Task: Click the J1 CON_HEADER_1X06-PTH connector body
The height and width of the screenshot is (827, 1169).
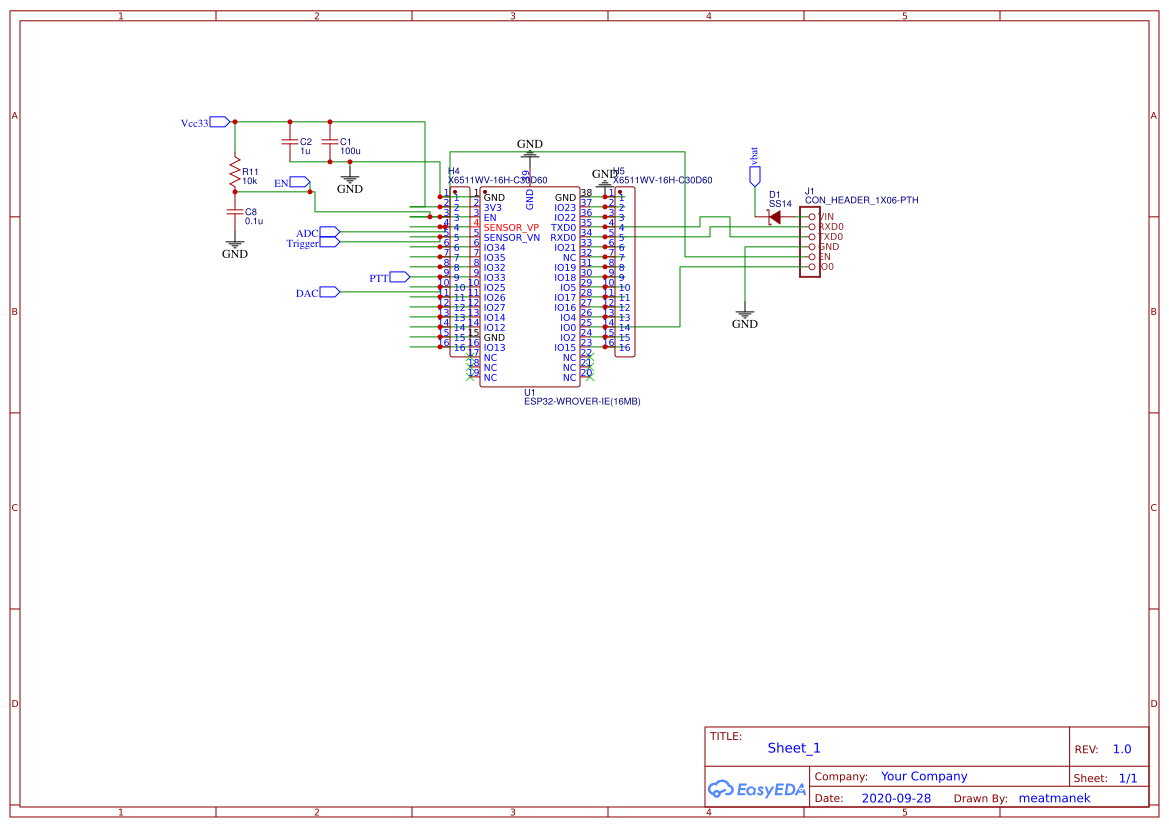Action: coord(810,242)
